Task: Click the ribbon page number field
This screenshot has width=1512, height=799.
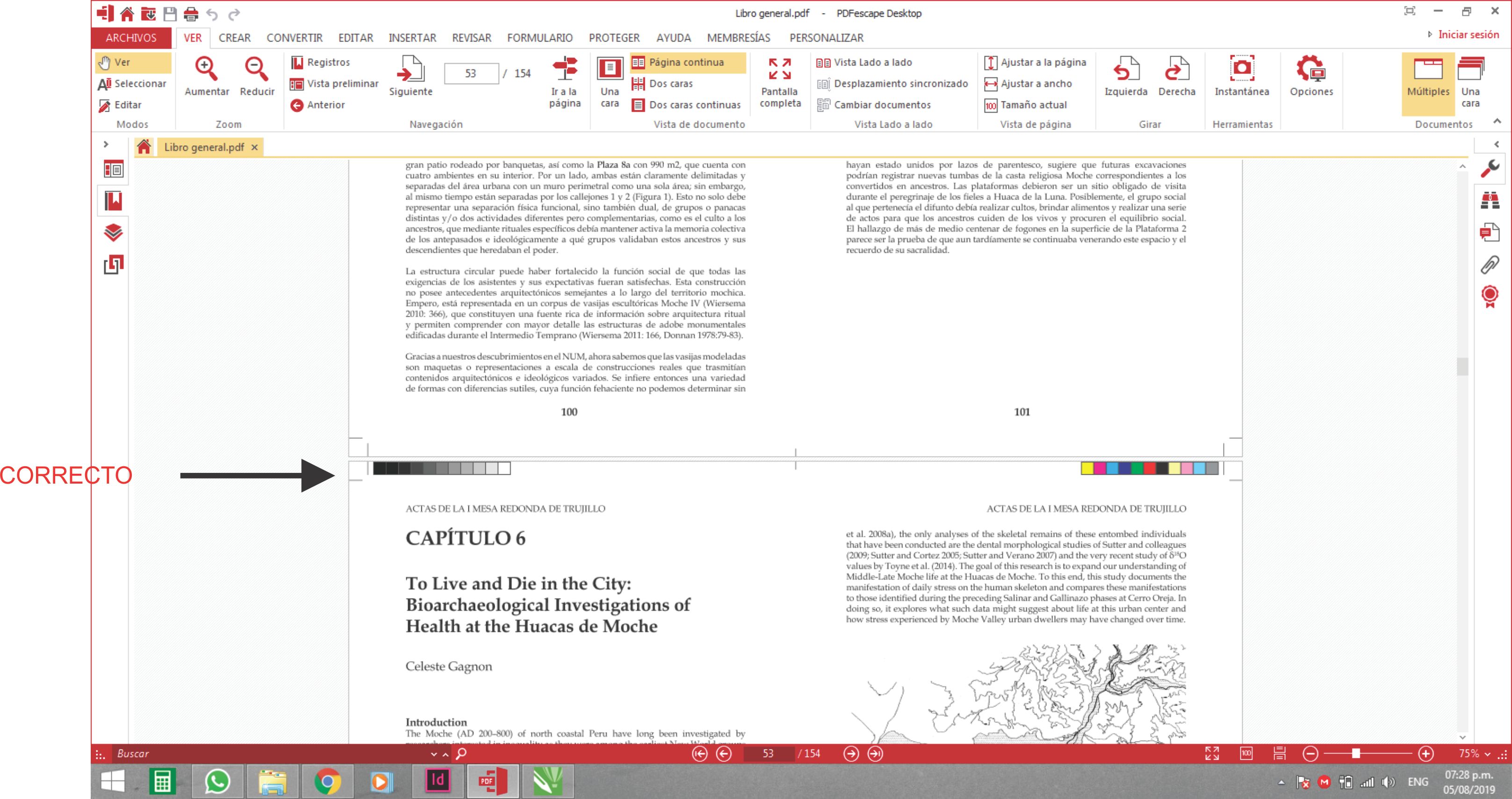Action: (x=471, y=73)
